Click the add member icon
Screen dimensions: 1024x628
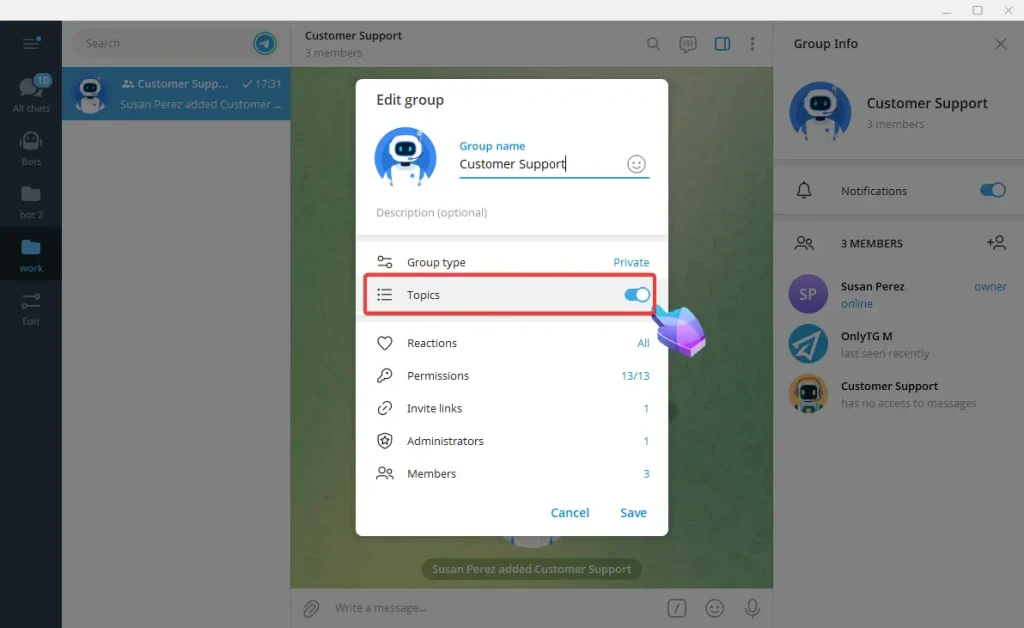(995, 243)
